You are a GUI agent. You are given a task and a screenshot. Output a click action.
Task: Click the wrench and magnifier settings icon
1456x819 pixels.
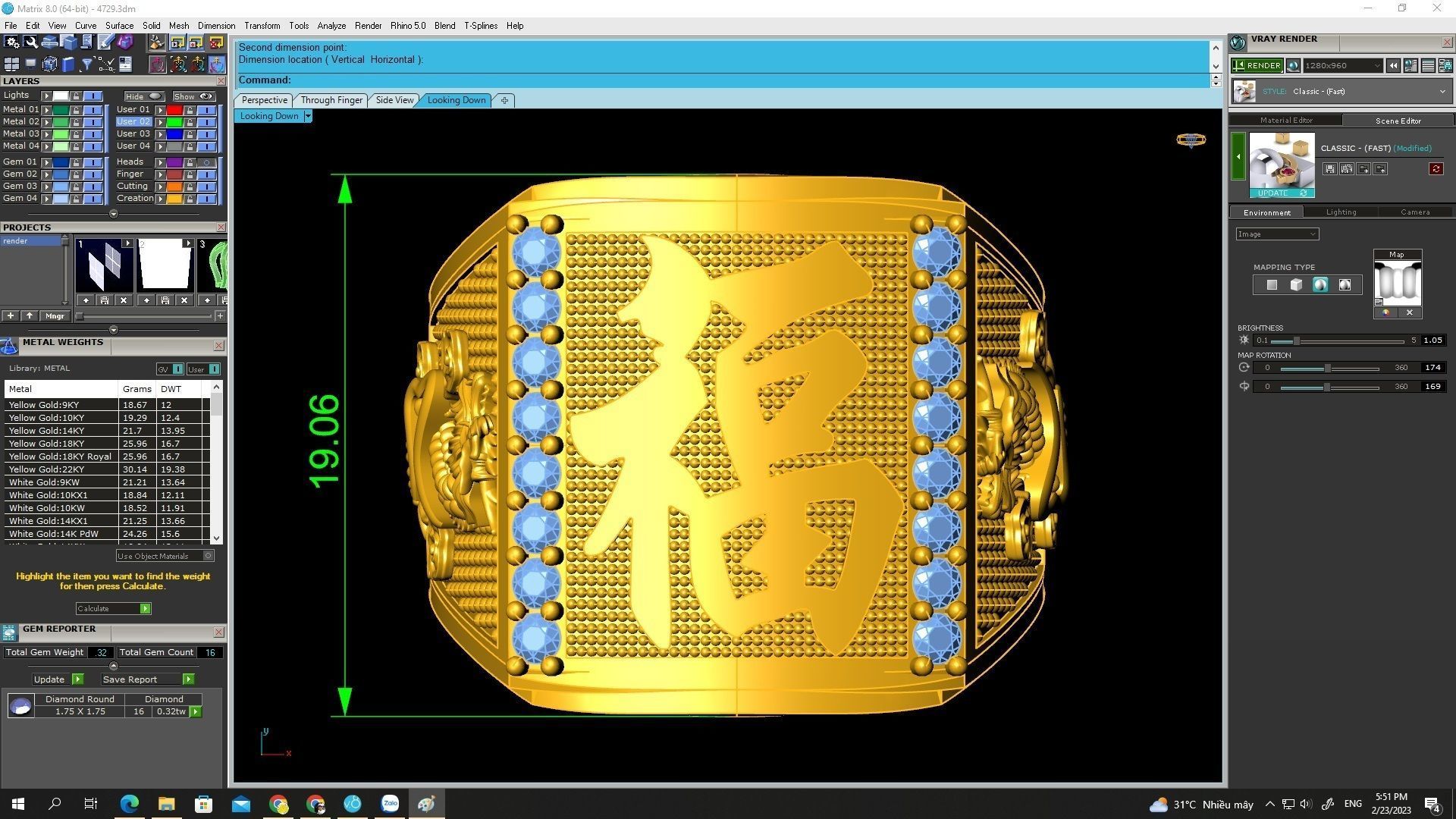pos(30,42)
